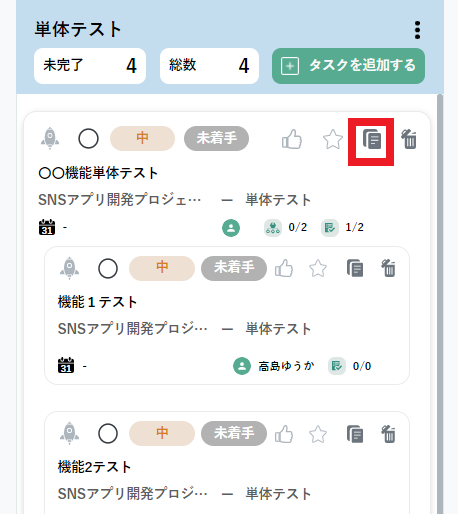The image size is (458, 514).
Task: Click the star icon on 機能2テスト task
Action: pos(318,434)
